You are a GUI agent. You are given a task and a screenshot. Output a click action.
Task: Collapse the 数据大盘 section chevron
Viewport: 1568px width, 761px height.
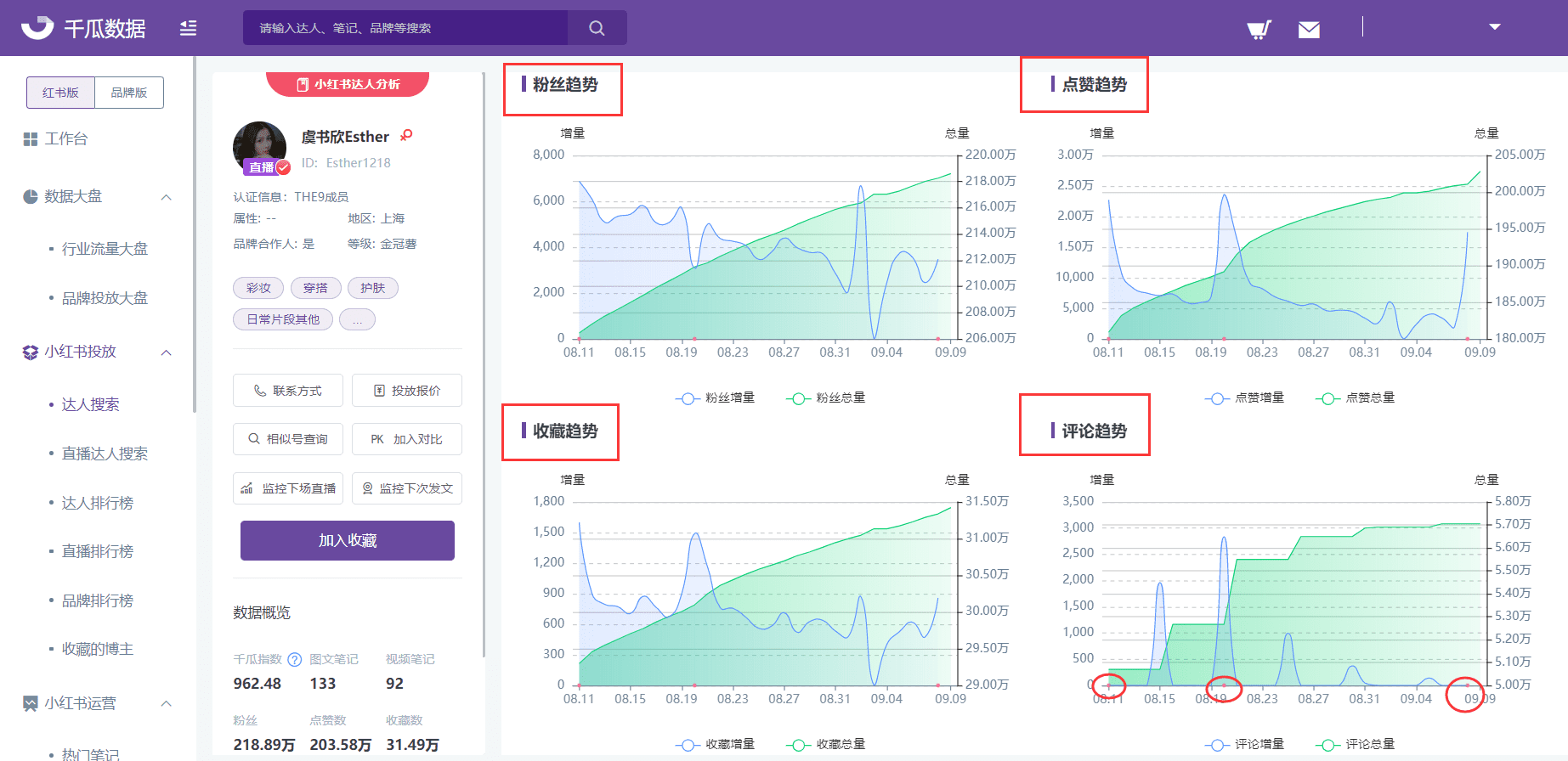pyautogui.click(x=167, y=197)
